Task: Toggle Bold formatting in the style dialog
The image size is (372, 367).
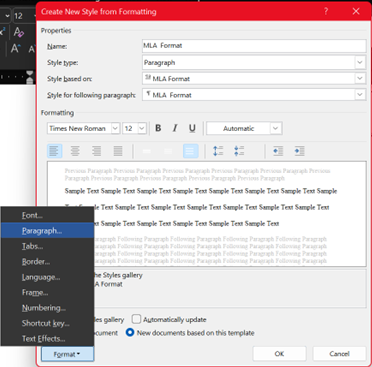Action: coord(158,128)
